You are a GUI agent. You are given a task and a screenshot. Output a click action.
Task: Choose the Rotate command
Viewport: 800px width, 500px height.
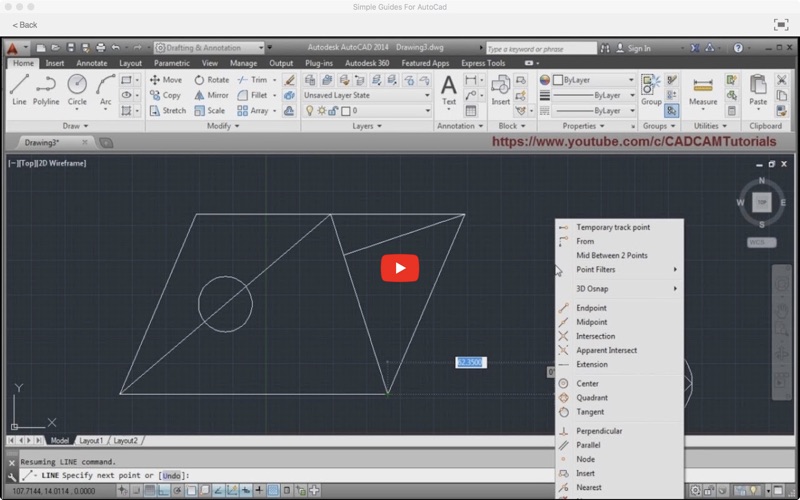coord(211,80)
